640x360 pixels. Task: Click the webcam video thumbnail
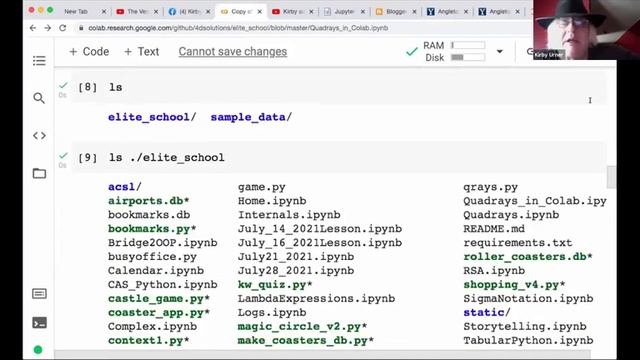click(587, 30)
